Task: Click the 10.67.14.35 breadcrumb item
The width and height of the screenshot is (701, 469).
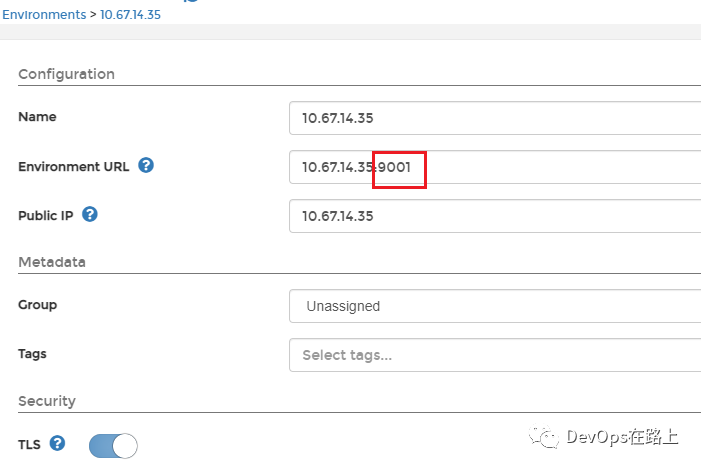Action: tap(130, 15)
